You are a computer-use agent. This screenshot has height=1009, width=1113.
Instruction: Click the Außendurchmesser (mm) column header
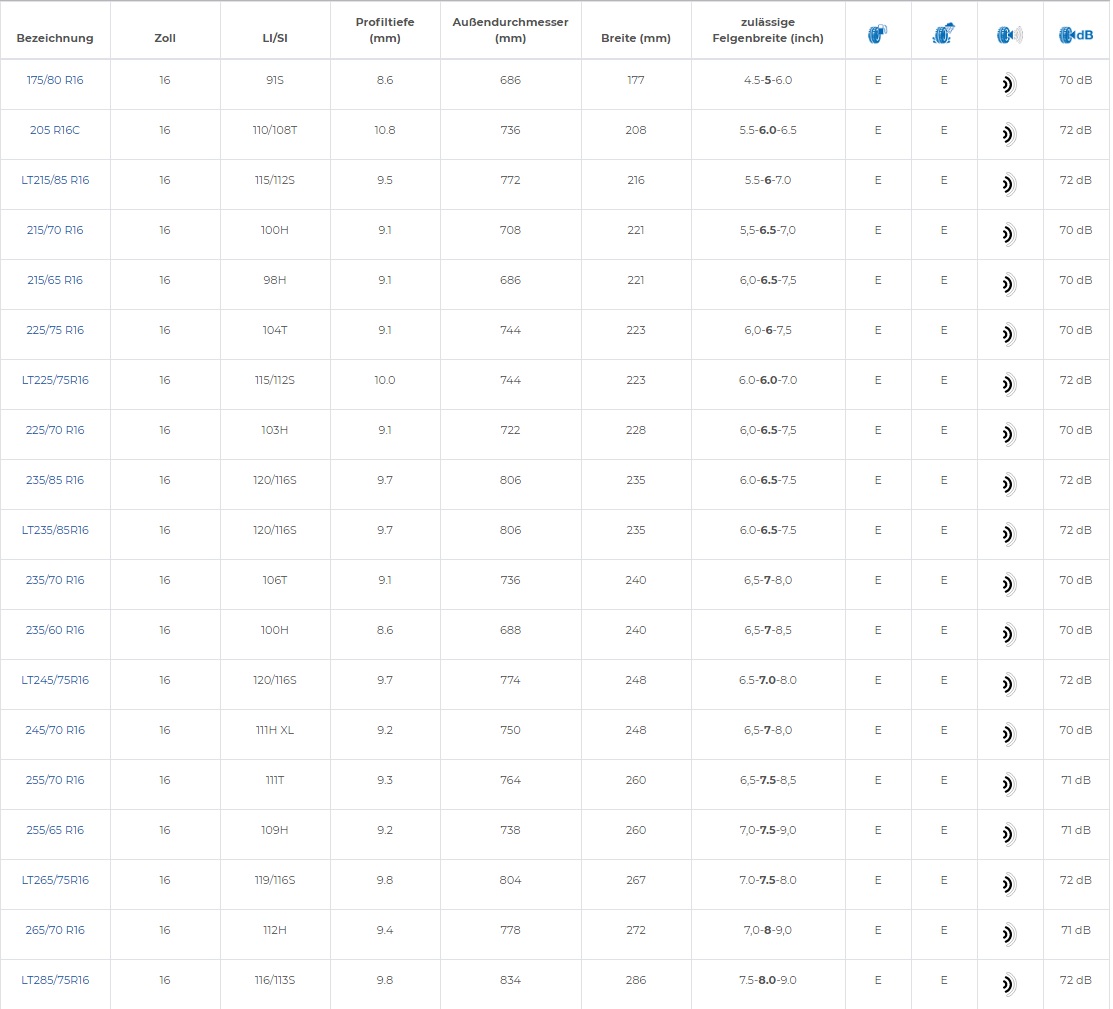coord(510,30)
